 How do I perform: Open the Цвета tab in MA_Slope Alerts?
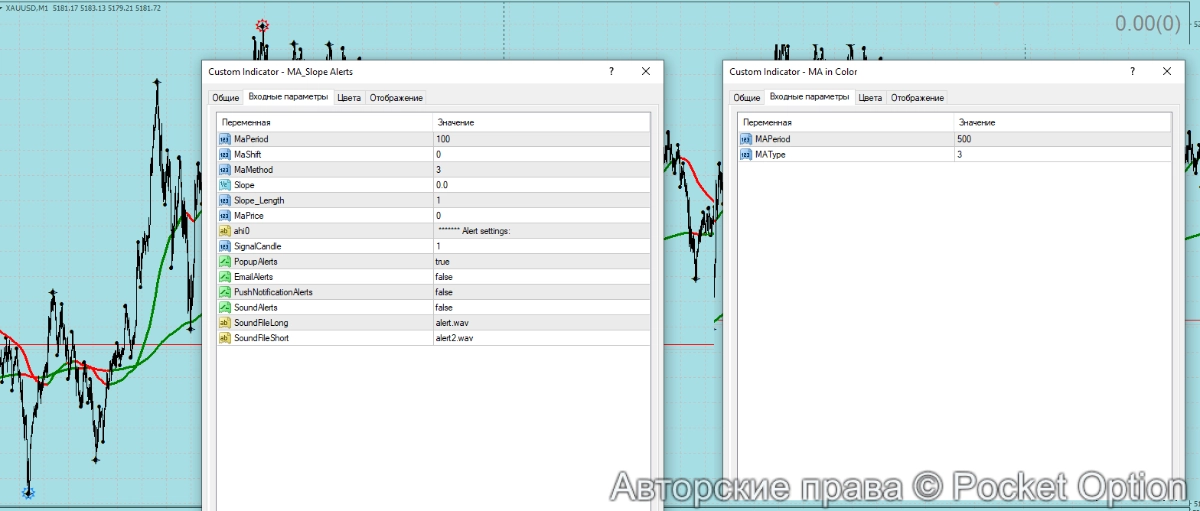click(x=349, y=98)
